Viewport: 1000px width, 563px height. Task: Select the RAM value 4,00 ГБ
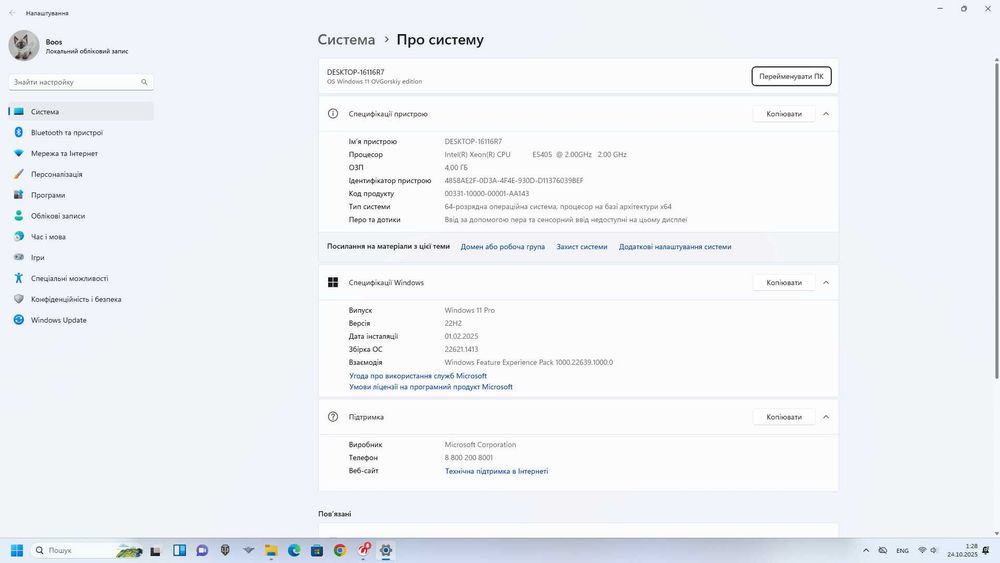coord(456,168)
